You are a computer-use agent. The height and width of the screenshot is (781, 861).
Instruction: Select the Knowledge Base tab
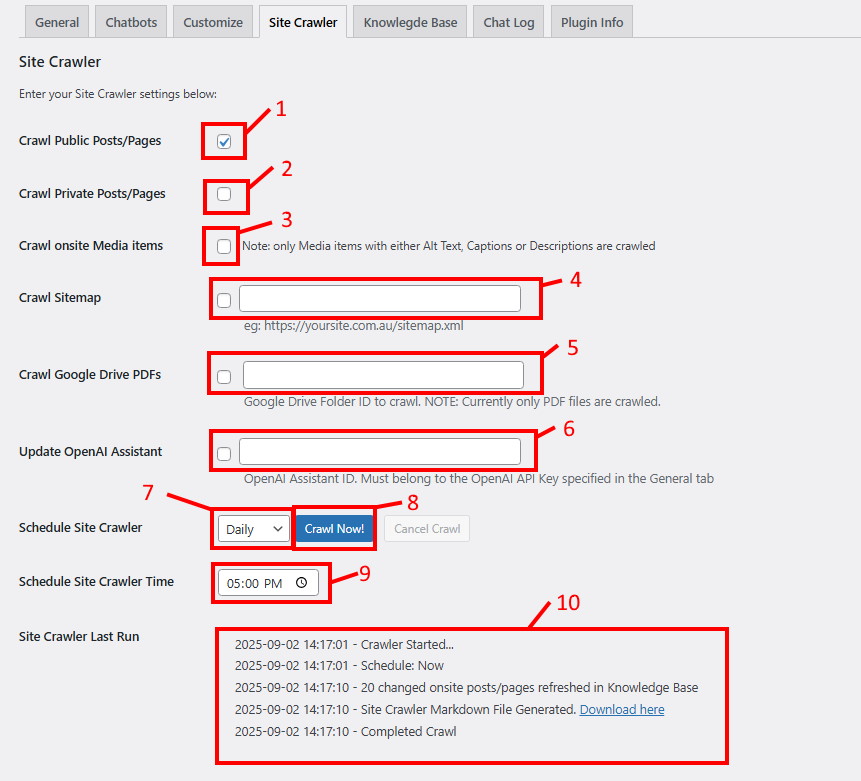410,22
